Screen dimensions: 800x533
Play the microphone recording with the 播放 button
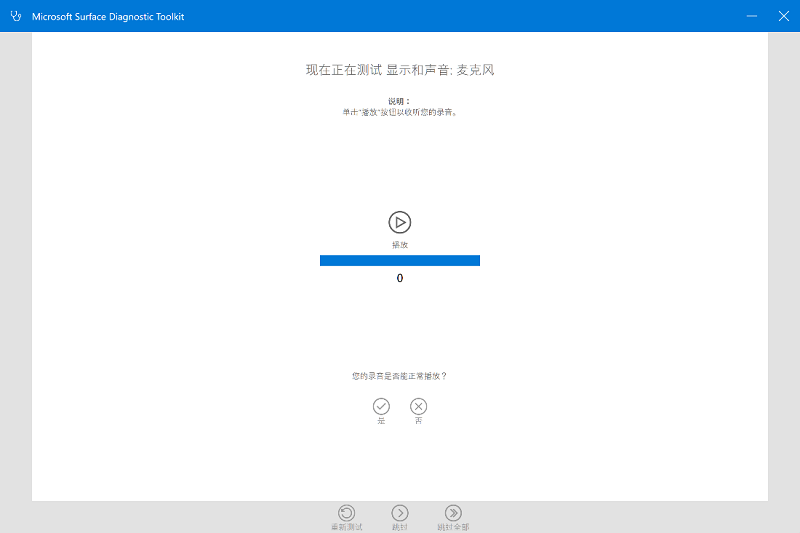[399, 222]
